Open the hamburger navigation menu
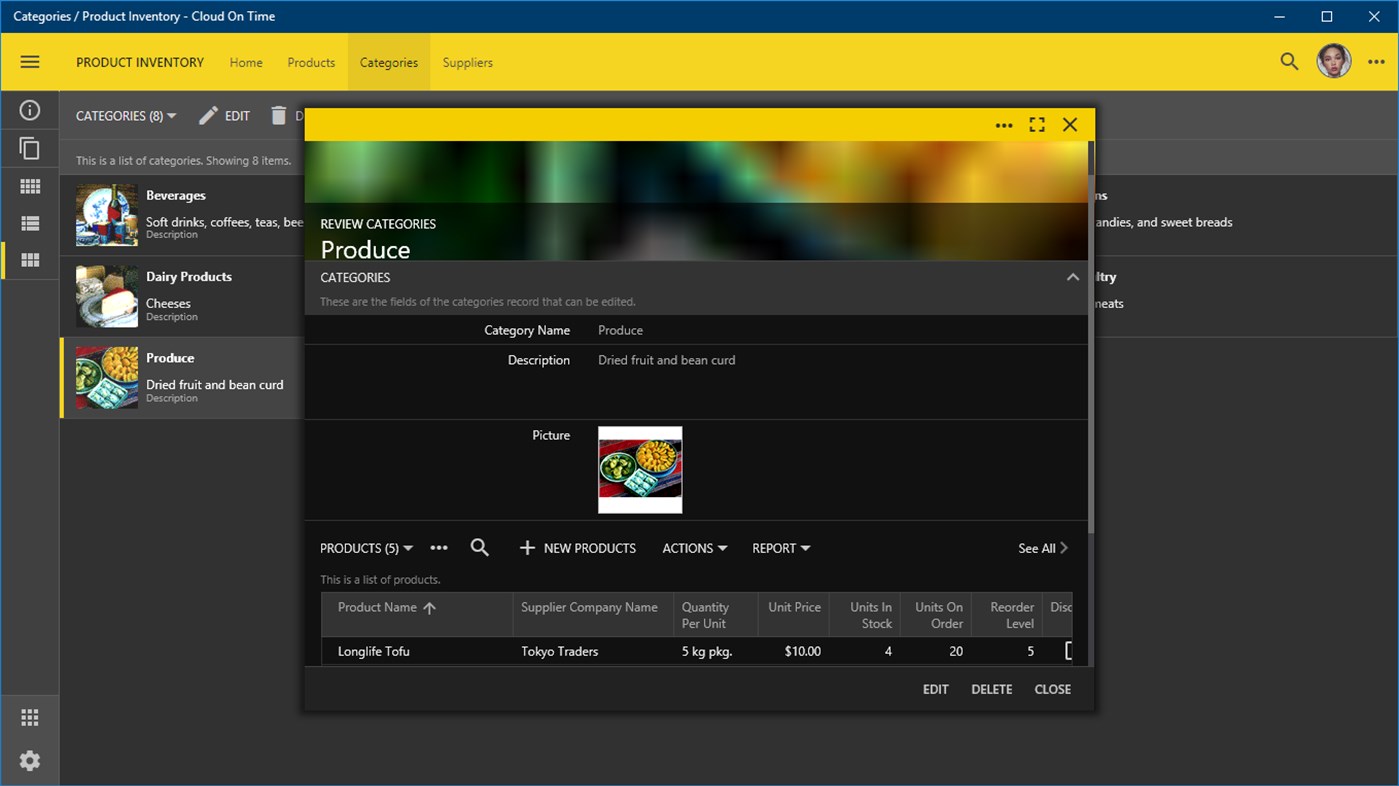This screenshot has height=786, width=1399. tap(30, 61)
